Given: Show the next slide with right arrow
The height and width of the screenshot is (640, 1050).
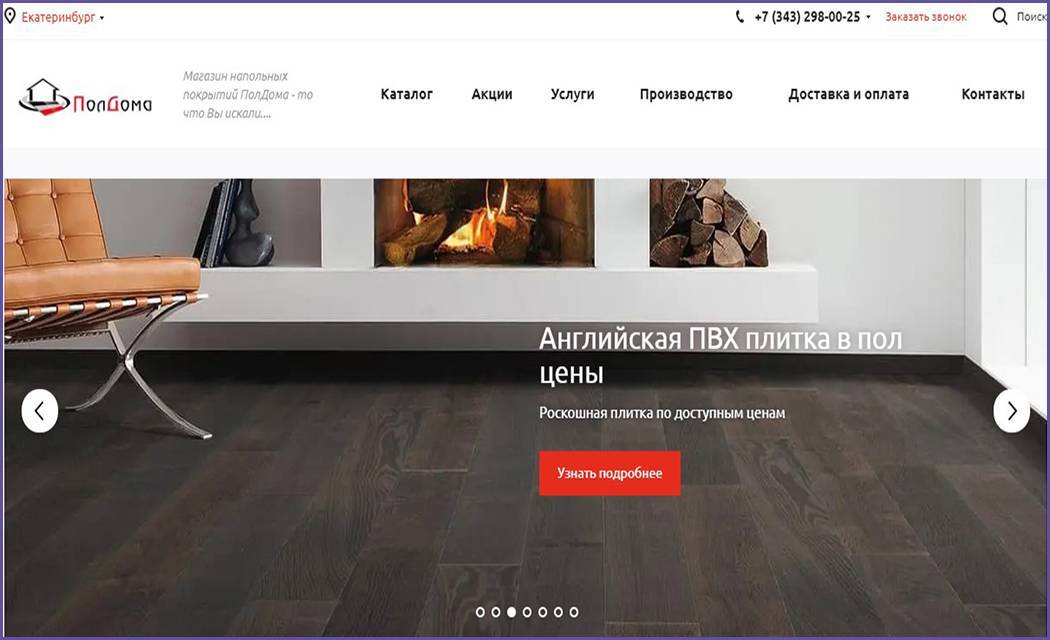Looking at the screenshot, I should tap(1011, 410).
